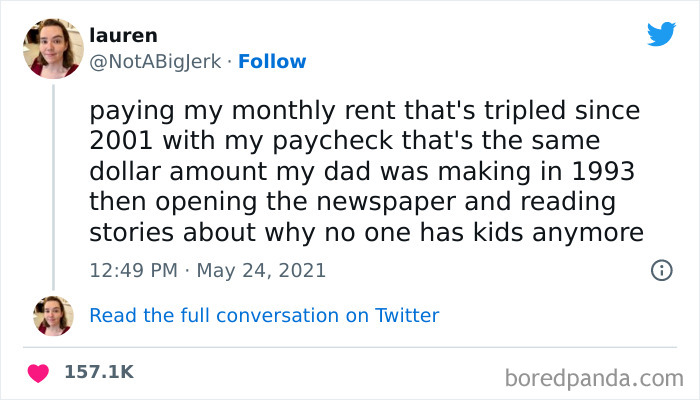The image size is (700, 400).
Task: Click the "12:49 PM" time in the timestamp
Action: pyautogui.click(x=132, y=270)
